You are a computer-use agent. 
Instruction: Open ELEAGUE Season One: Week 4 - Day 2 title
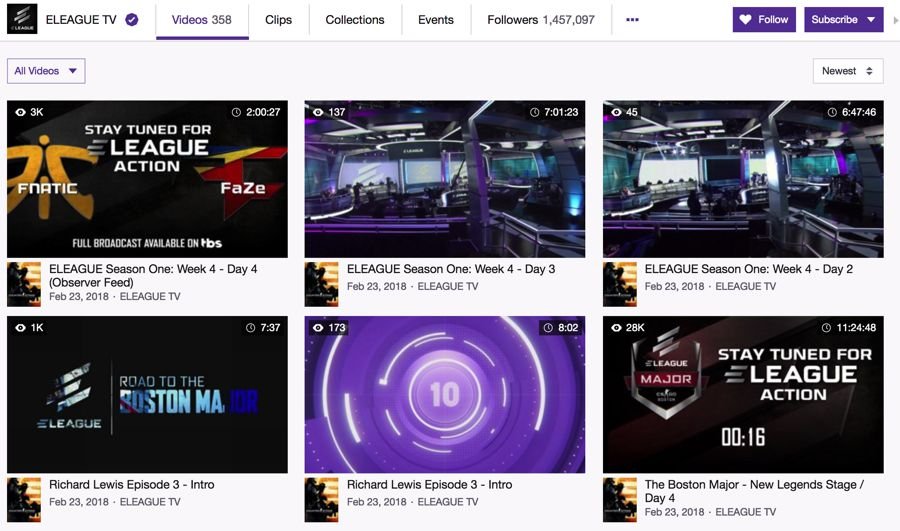click(x=748, y=269)
